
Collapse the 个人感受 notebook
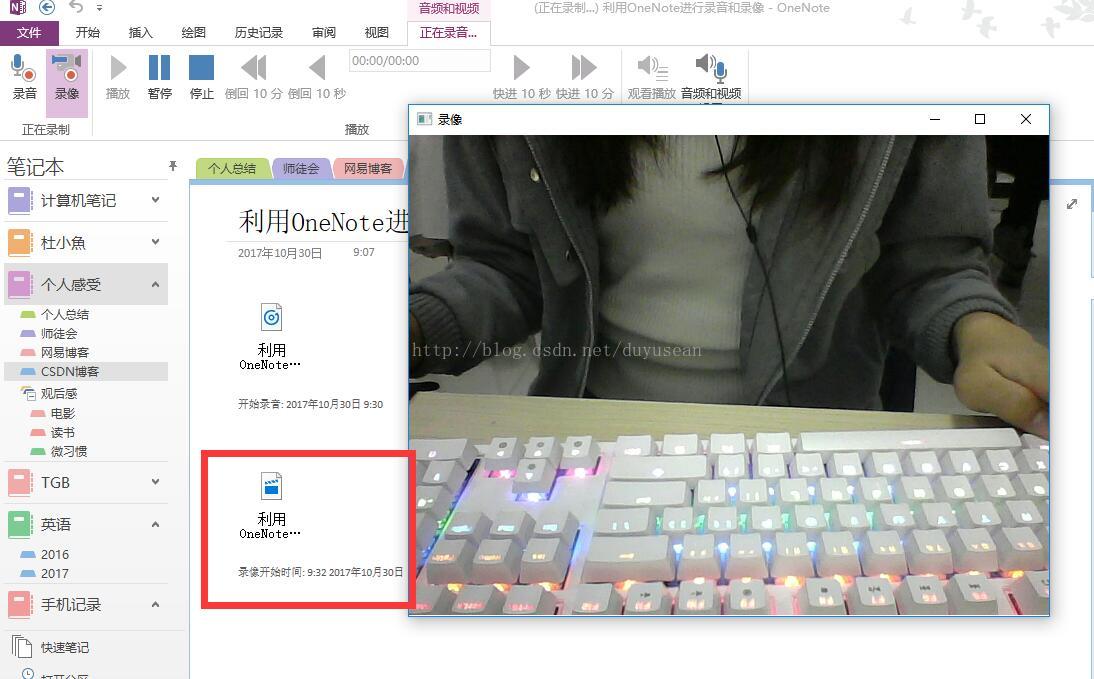click(x=155, y=284)
